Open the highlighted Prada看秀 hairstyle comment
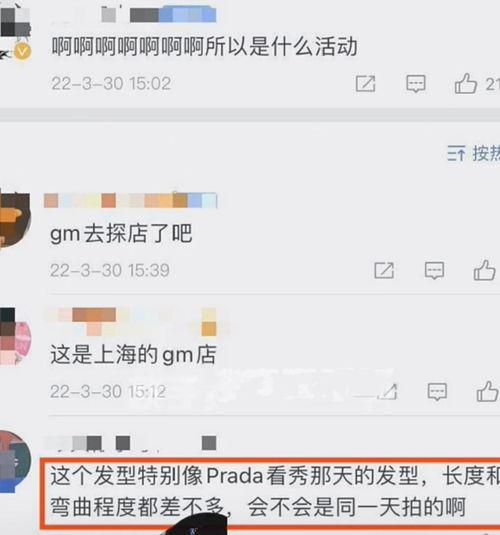This screenshot has height=535, width=500. pyautogui.click(x=270, y=493)
